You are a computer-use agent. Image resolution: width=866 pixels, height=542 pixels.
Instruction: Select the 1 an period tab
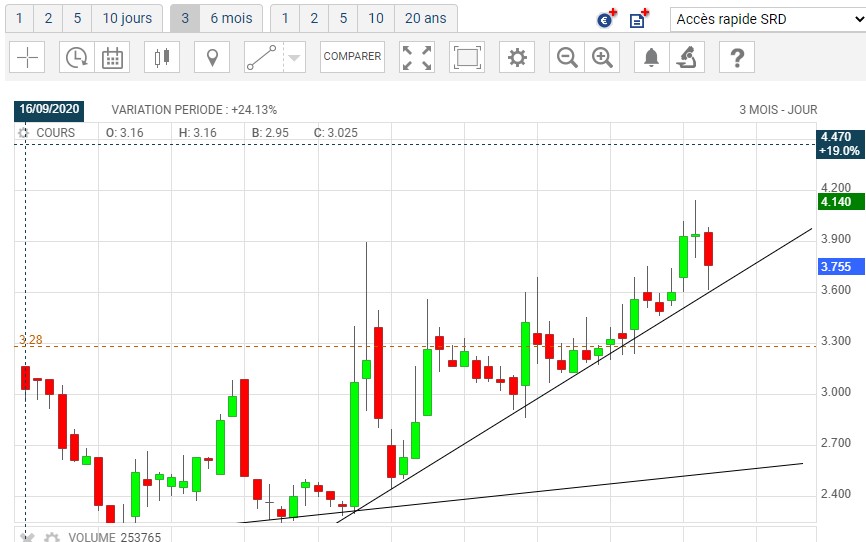click(x=285, y=18)
